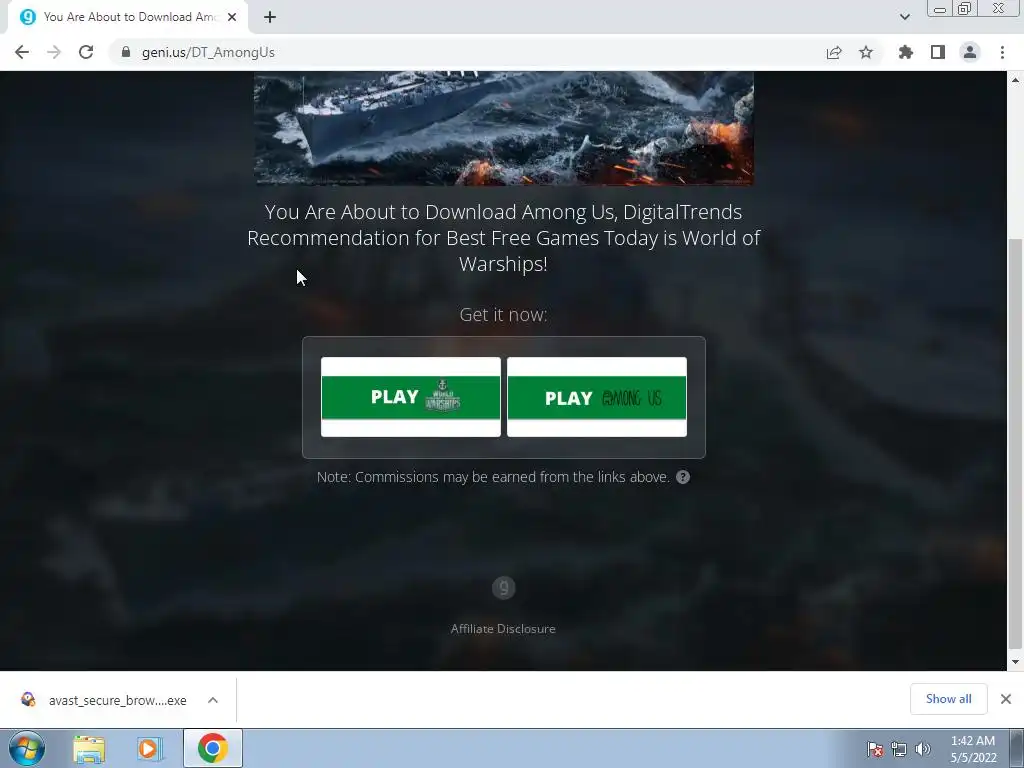Minimize the Chrome window
This screenshot has height=768, width=1024.
pos(940,9)
